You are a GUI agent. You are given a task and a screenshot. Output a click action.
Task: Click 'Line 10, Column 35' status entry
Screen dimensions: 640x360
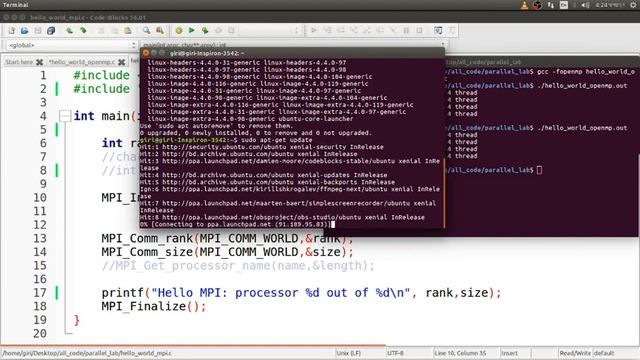point(460,353)
